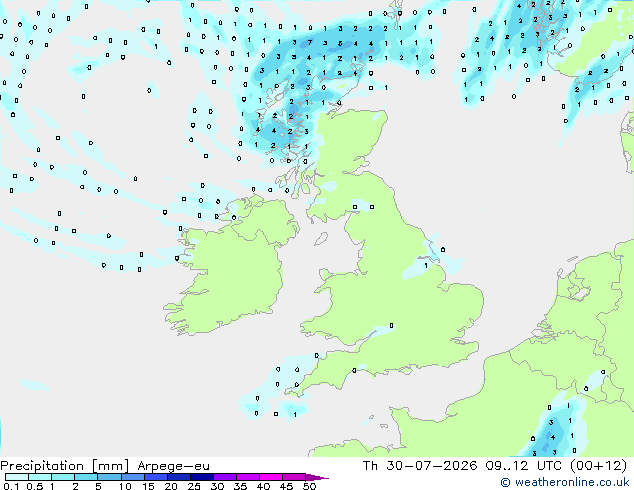The height and width of the screenshot is (490, 634).
Task: Click the 'Precipitation [mm]' title text
Action: tap(65, 466)
